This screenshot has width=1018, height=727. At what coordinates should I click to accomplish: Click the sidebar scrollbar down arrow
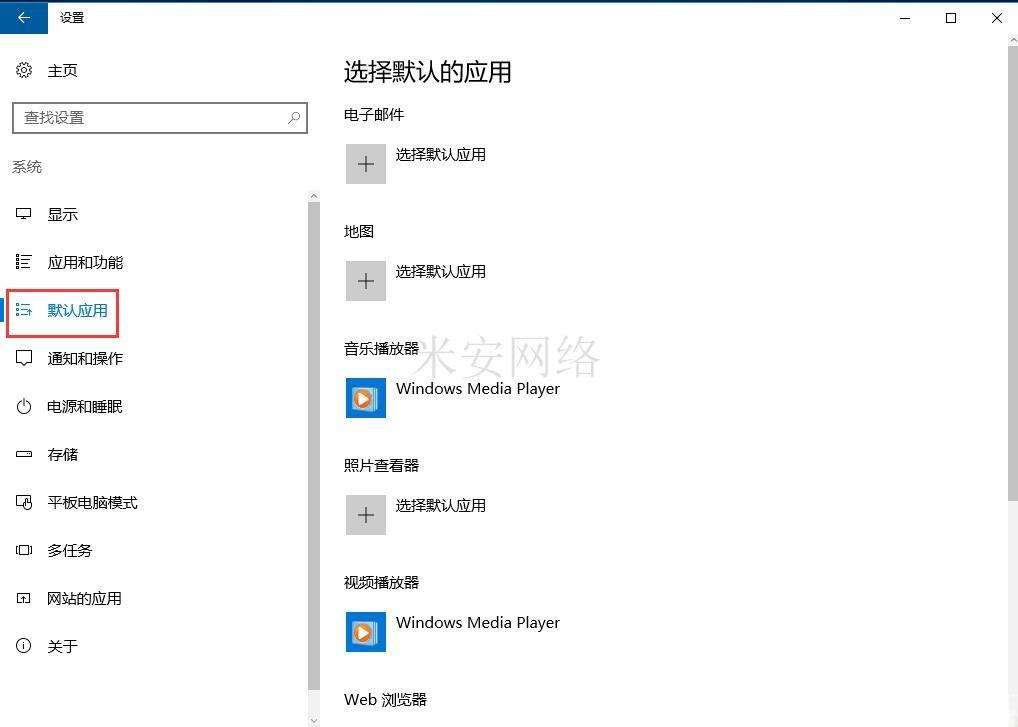(x=314, y=720)
